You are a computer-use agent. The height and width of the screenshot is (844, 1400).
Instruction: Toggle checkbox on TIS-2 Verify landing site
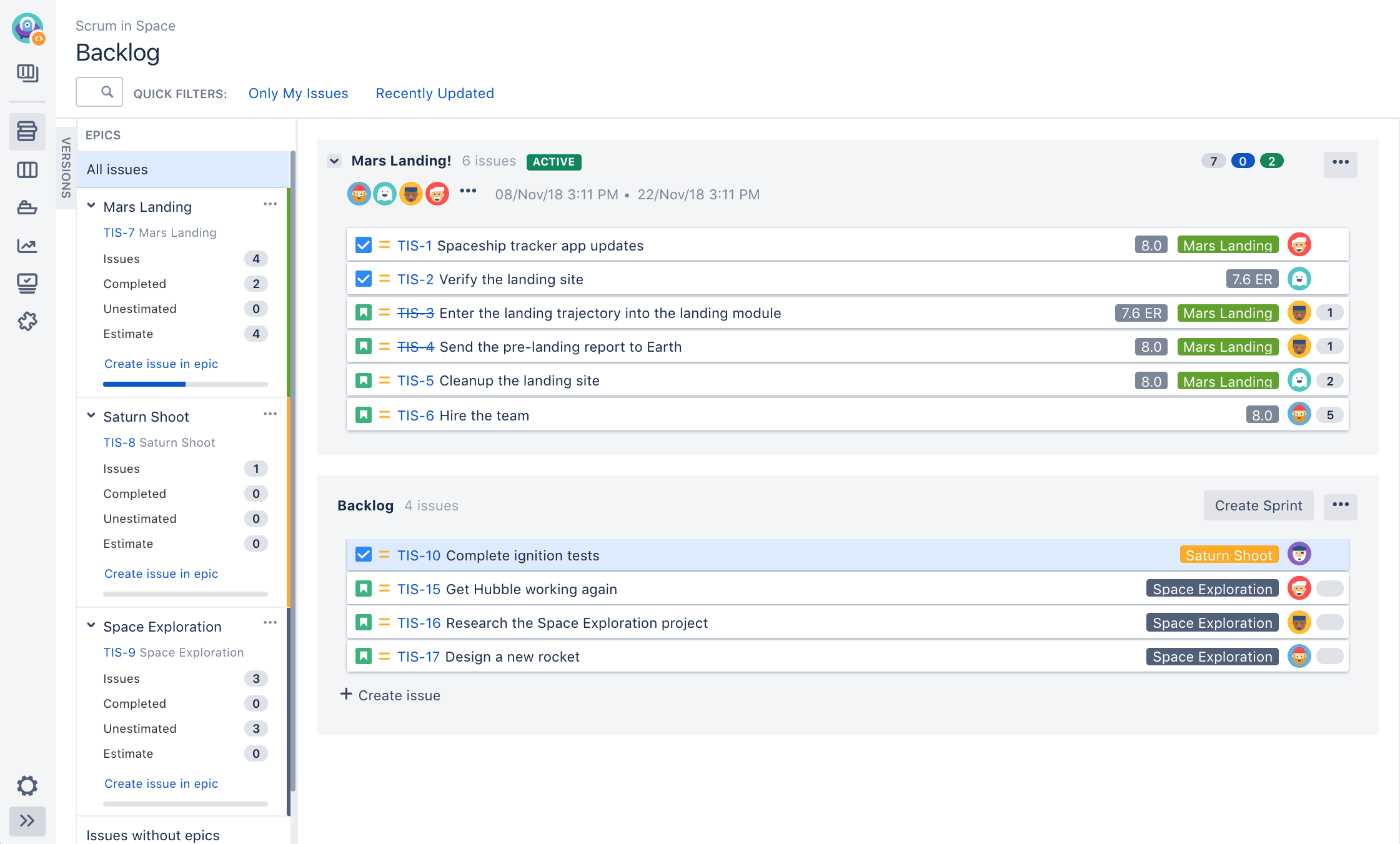tap(363, 279)
